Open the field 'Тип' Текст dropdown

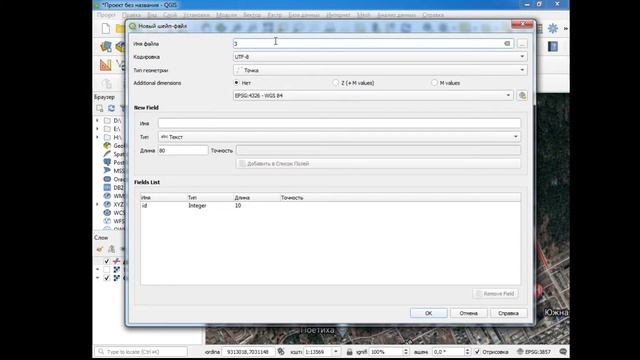pos(339,137)
